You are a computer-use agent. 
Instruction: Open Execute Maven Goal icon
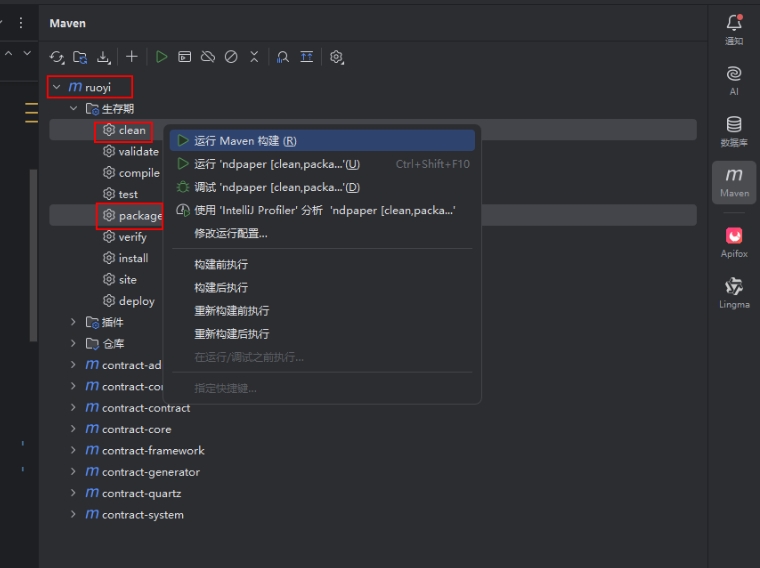click(185, 57)
